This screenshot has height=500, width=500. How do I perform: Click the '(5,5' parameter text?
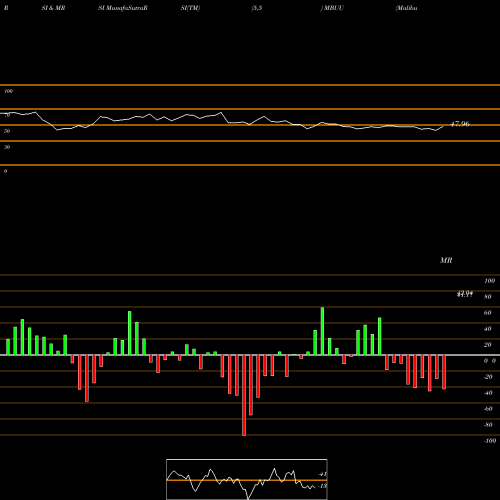[x=257, y=8]
